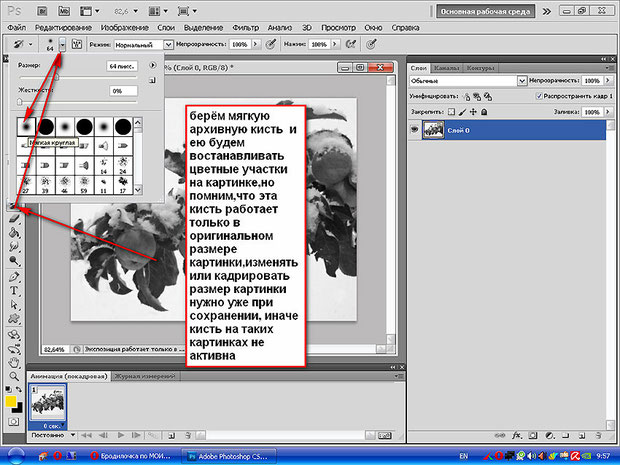Select the Мягкая круглая brush preset thumbnail
Viewport: 620px width, 465px height.
[26, 127]
